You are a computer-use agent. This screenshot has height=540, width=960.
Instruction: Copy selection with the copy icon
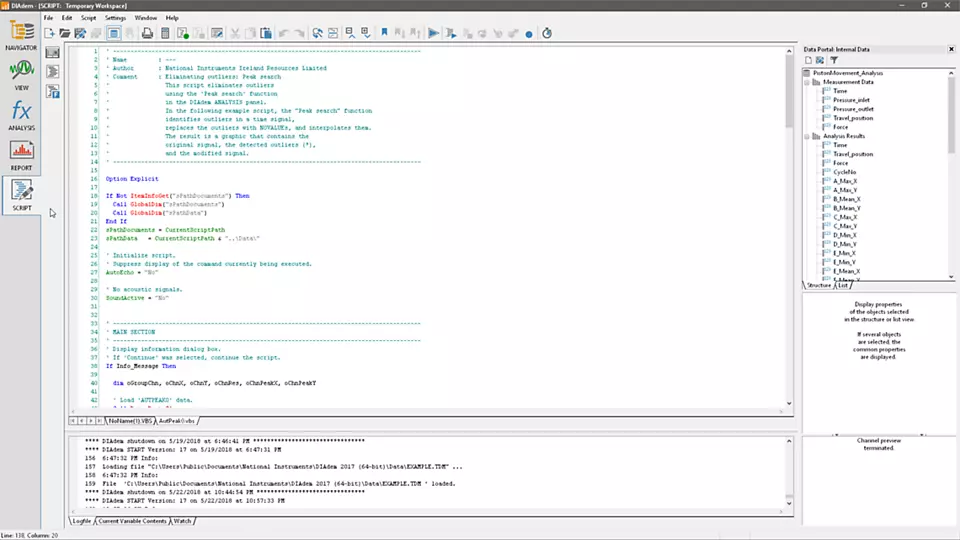(x=250, y=33)
